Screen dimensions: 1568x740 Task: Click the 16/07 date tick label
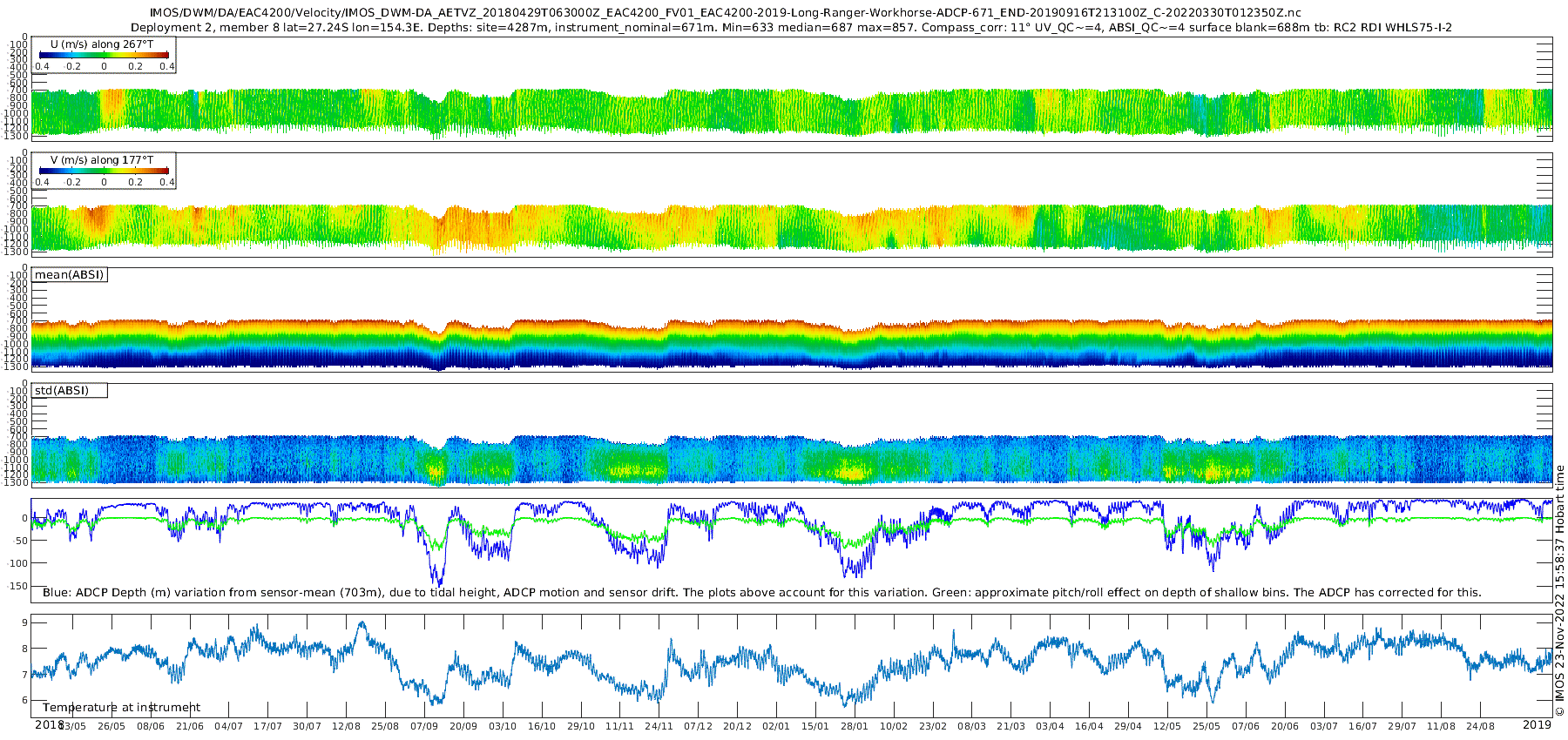click(1363, 726)
